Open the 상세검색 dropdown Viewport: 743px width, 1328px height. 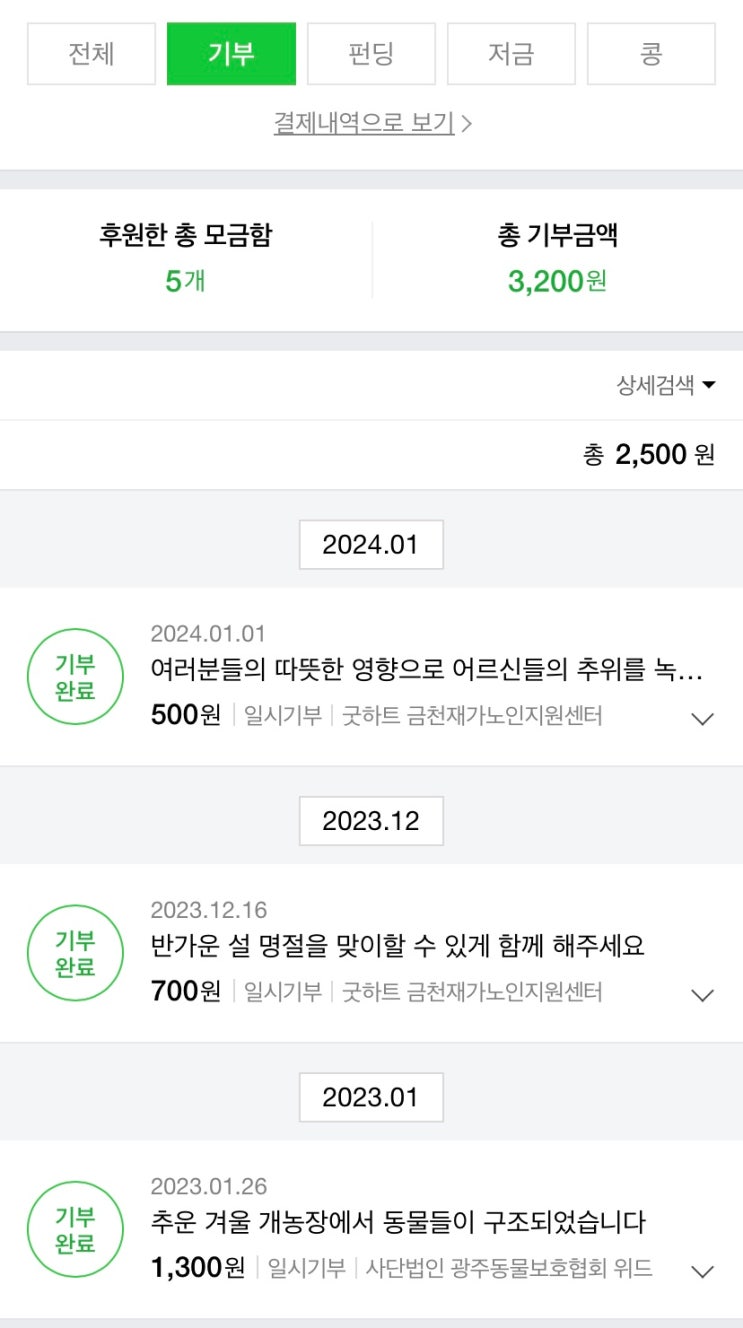pos(666,385)
